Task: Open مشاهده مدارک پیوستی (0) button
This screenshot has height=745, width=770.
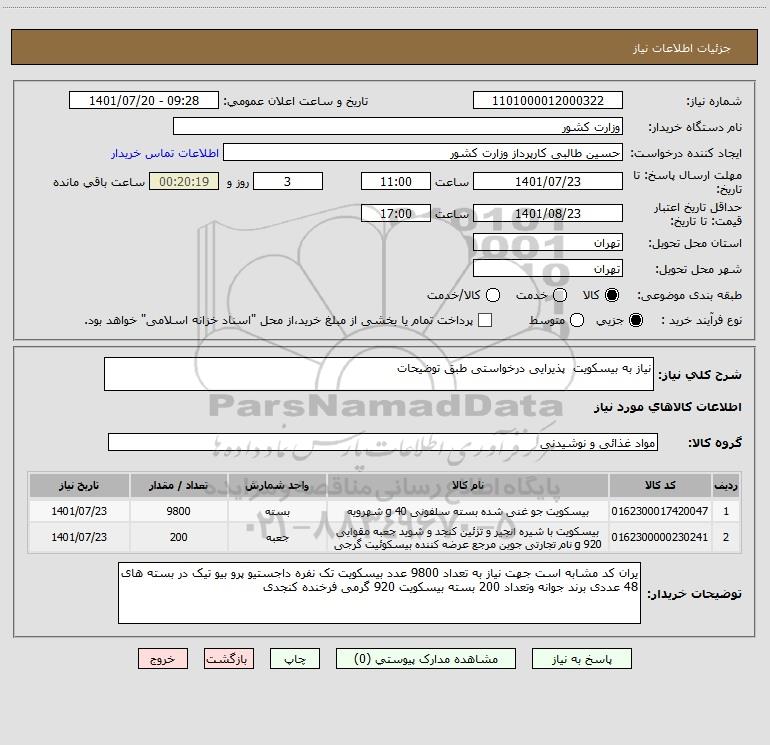Action: click(x=426, y=659)
